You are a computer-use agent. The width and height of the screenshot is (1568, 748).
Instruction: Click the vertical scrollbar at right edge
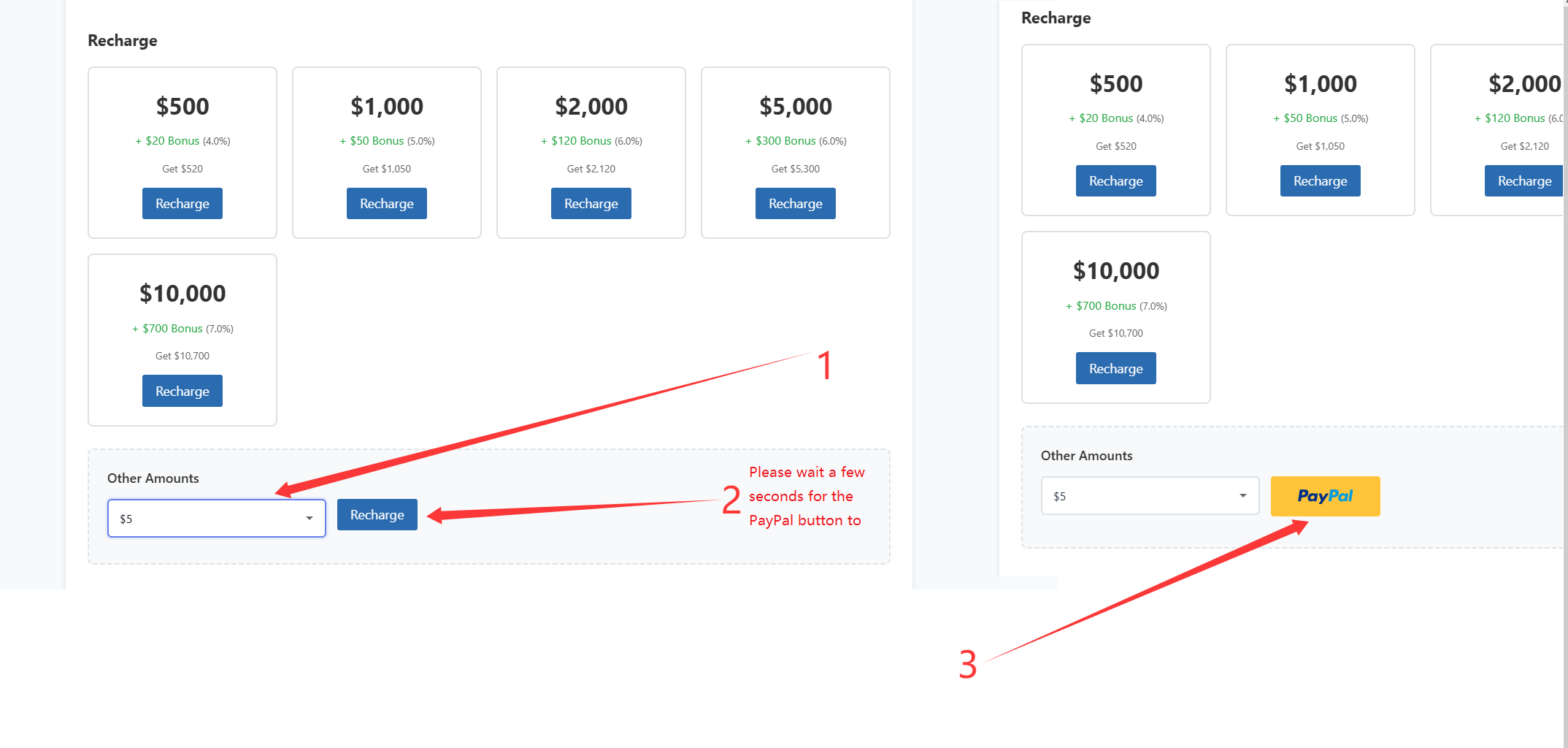(x=1565, y=292)
